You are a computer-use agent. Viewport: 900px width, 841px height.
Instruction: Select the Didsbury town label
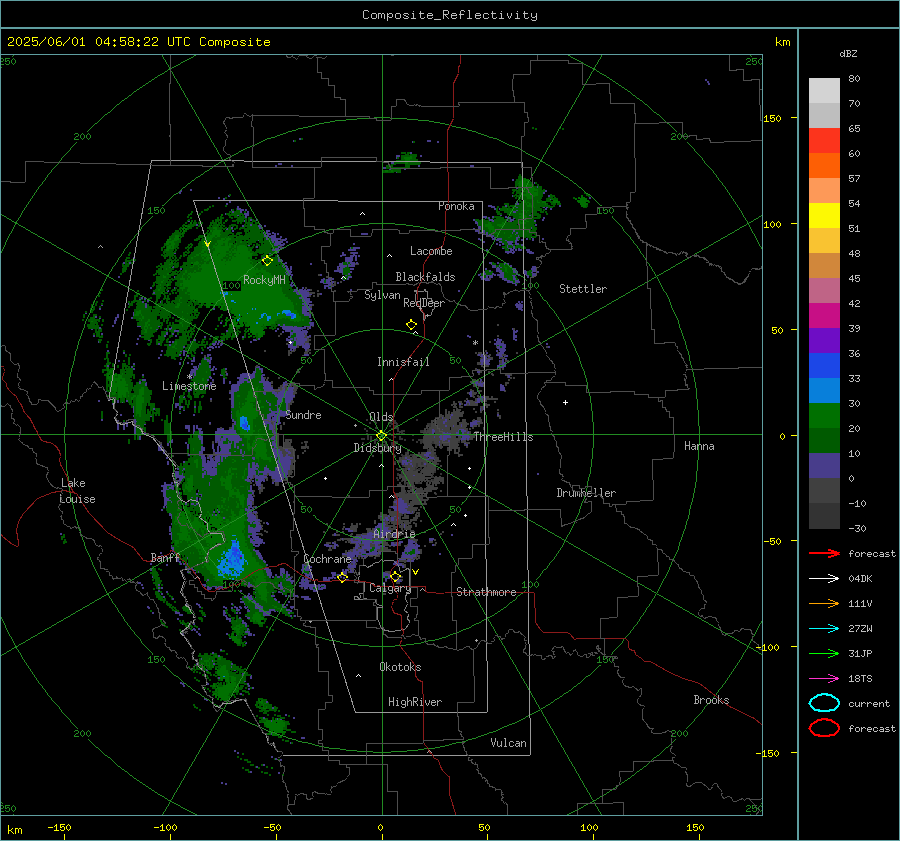[x=377, y=448]
